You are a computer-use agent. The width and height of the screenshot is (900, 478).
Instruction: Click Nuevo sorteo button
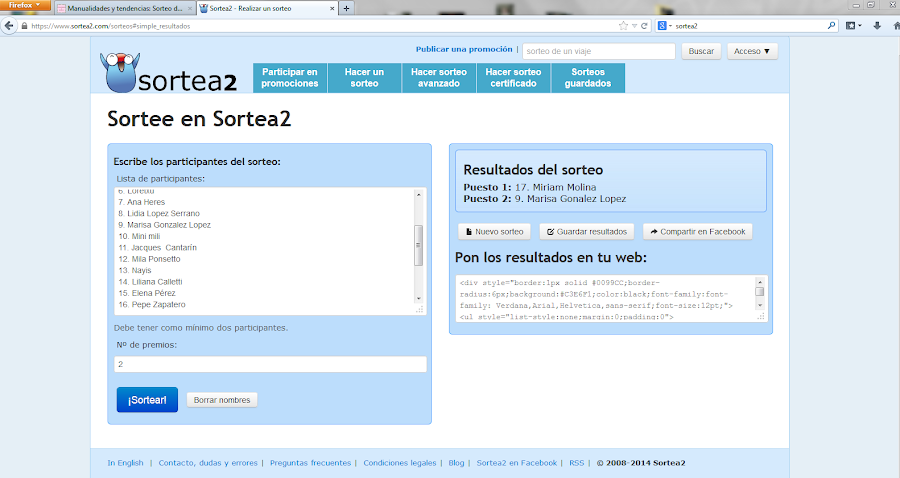[x=494, y=232]
